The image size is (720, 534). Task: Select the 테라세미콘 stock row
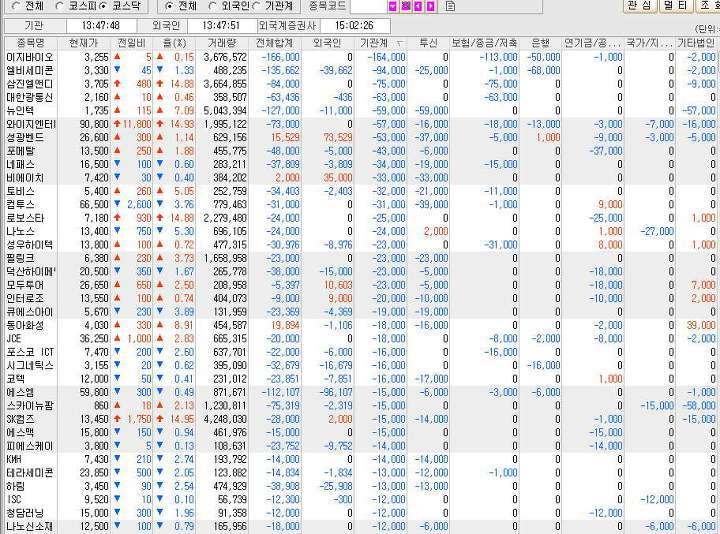click(360, 472)
